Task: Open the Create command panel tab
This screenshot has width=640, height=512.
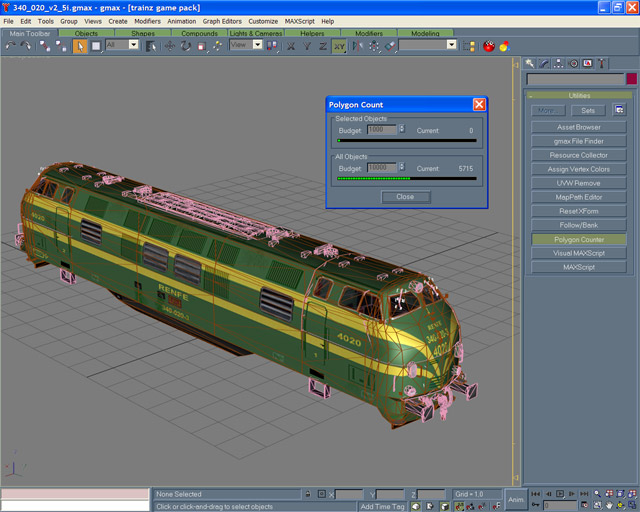Action: tap(530, 63)
